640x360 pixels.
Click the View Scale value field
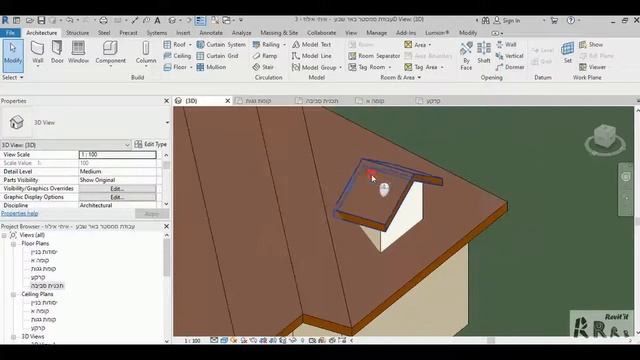[118, 155]
